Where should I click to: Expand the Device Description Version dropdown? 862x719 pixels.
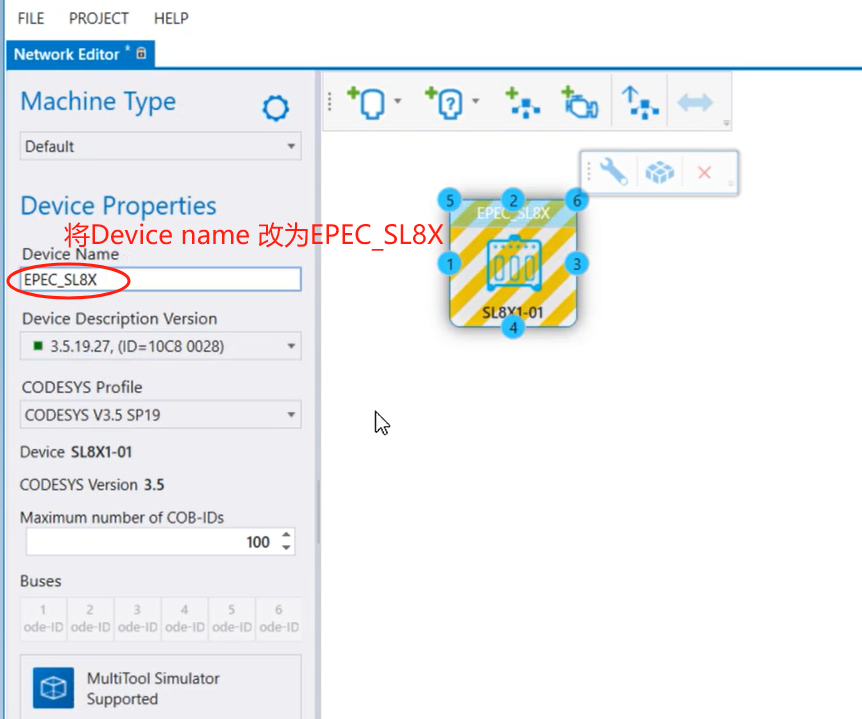(161, 347)
